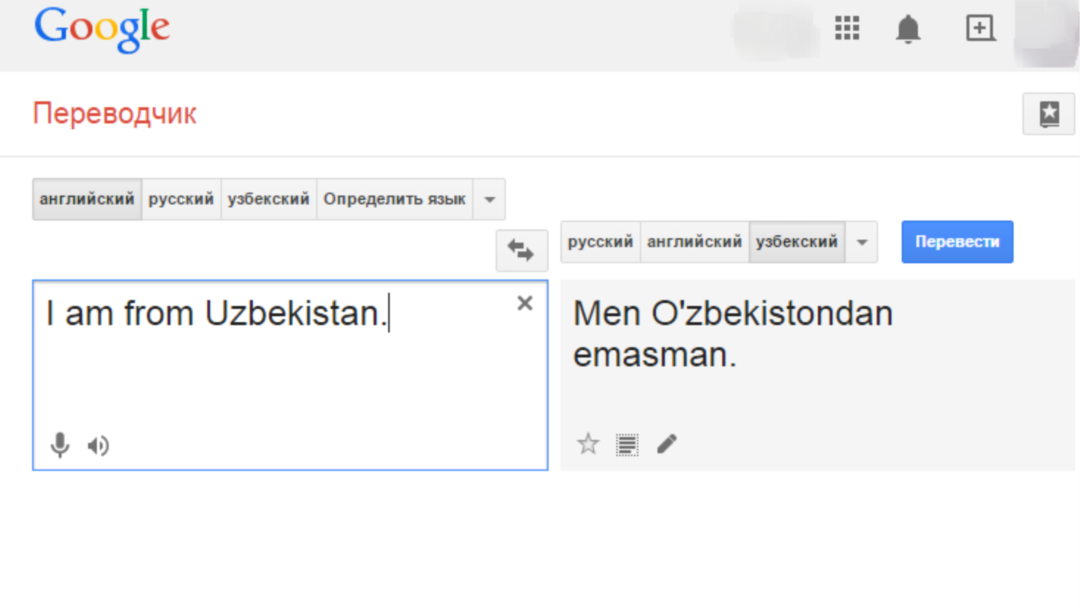Viewport: 1080px width, 608px height.
Task: Select русский as source language
Action: (x=181, y=199)
